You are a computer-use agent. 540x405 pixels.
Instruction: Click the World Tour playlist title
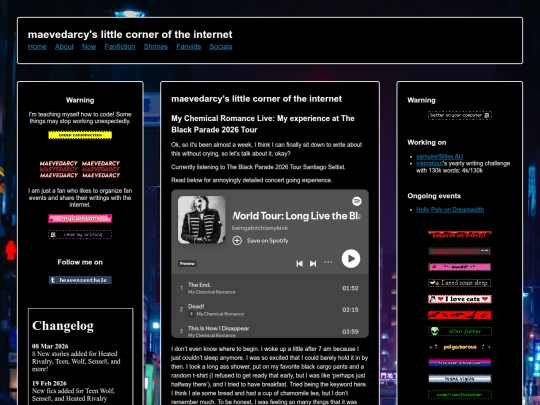[297, 216]
